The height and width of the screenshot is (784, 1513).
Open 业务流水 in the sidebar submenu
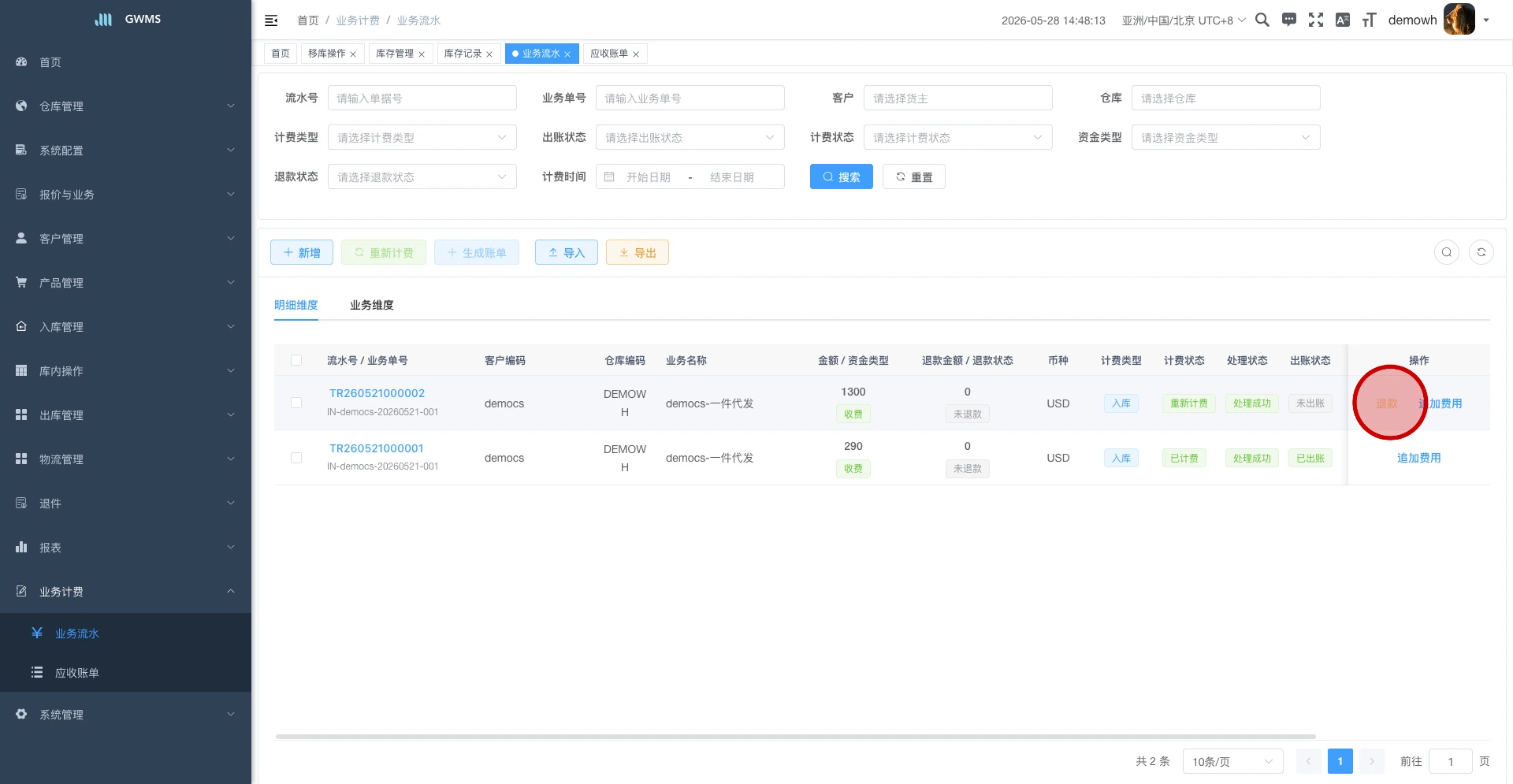126,633
